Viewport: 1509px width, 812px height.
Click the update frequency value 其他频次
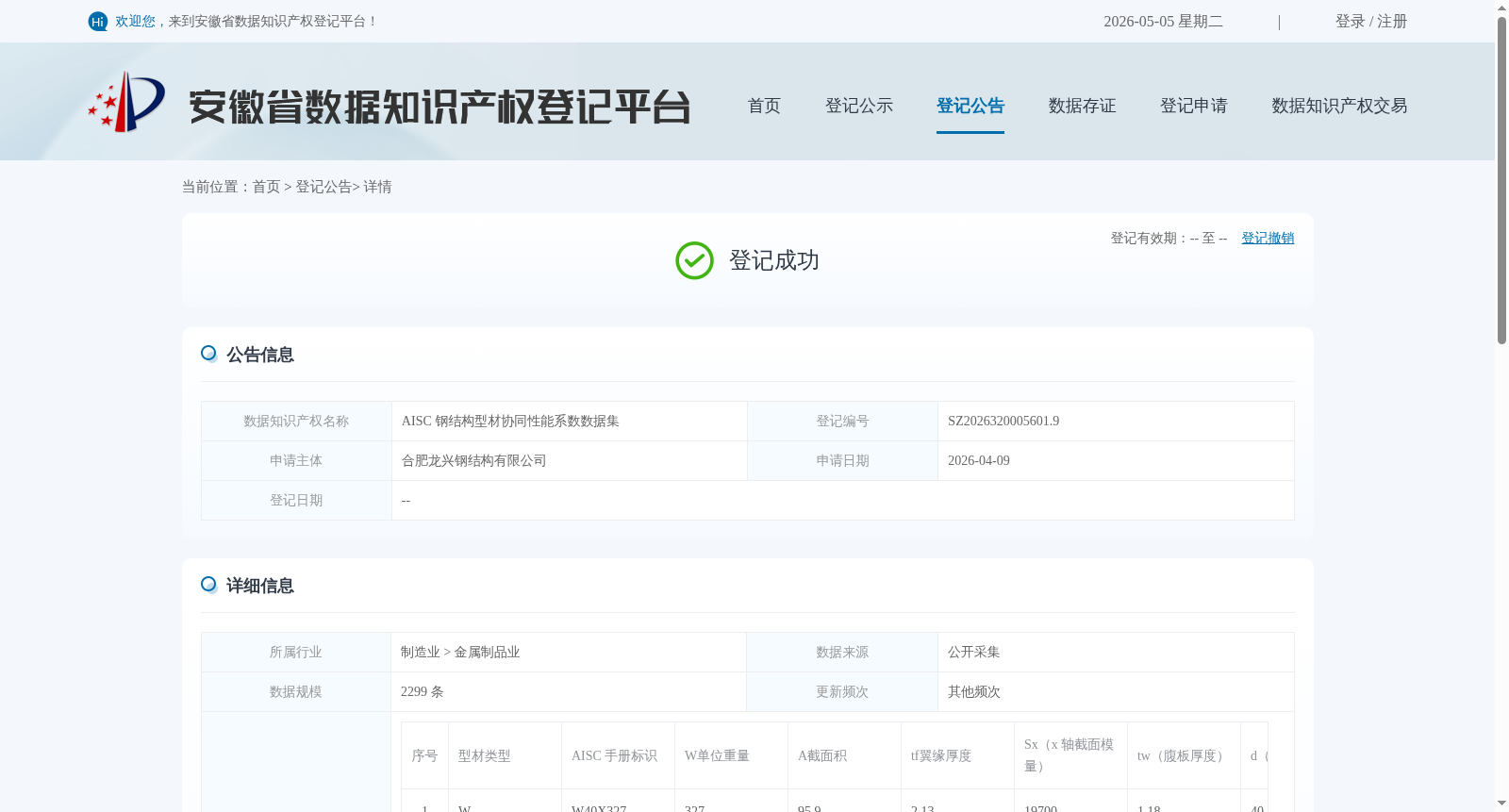[x=974, y=692]
